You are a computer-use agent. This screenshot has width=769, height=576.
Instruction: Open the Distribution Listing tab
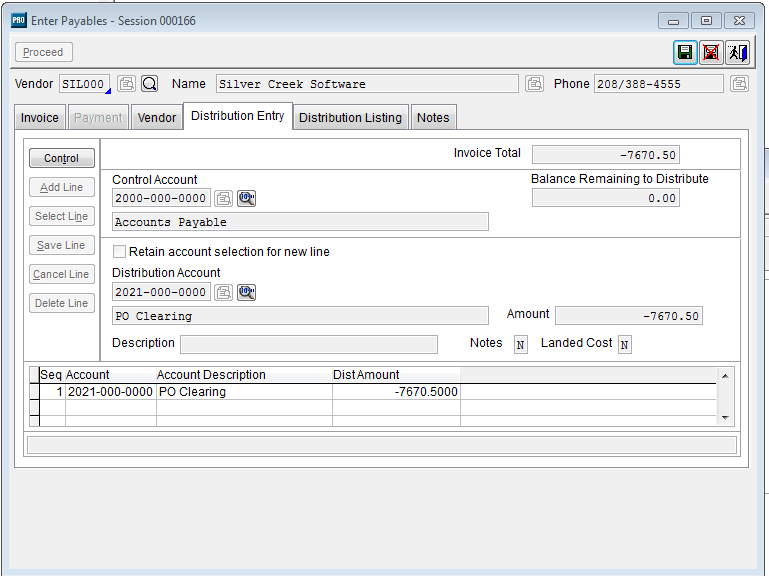tap(351, 118)
